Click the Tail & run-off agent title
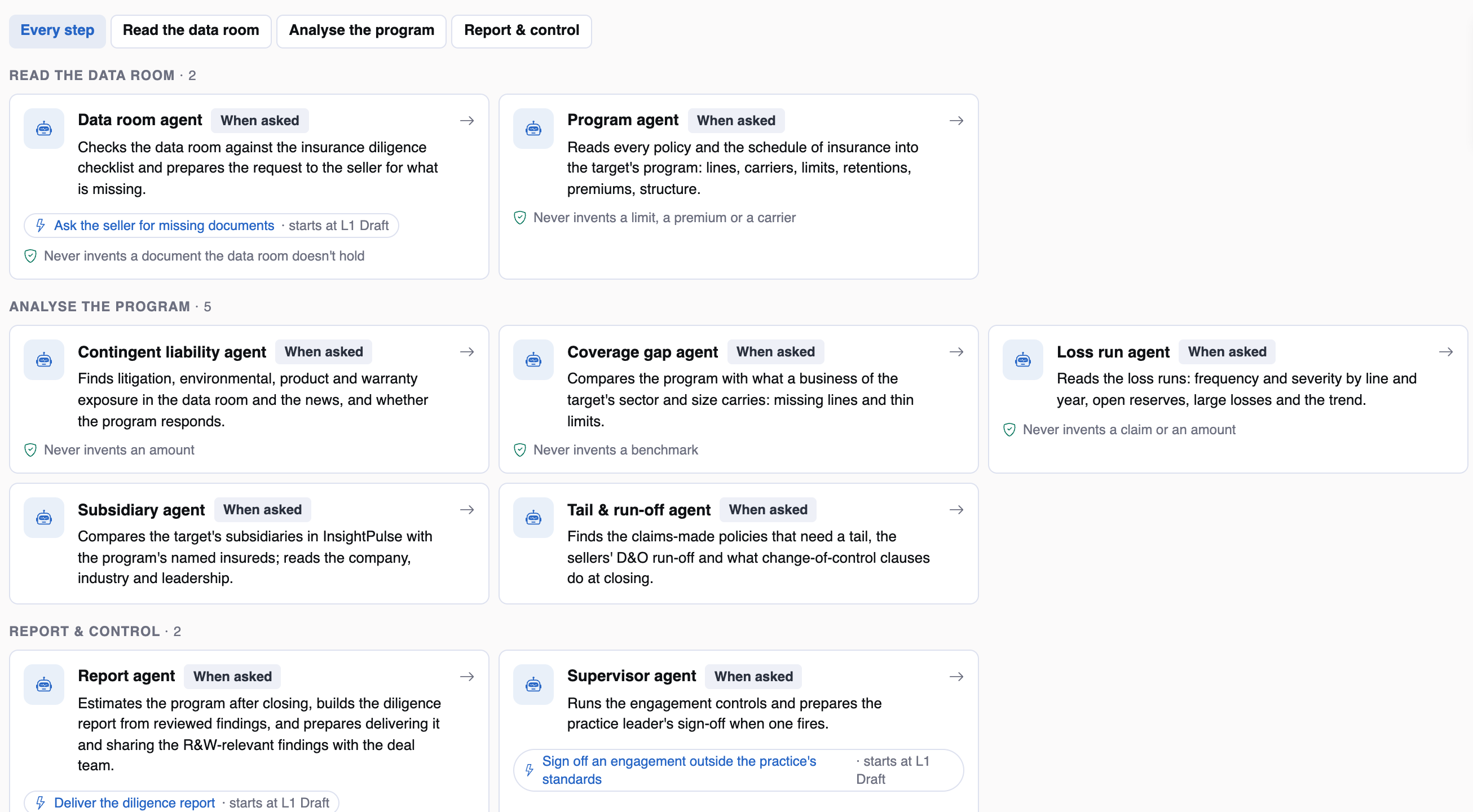1473x812 pixels. click(x=639, y=510)
